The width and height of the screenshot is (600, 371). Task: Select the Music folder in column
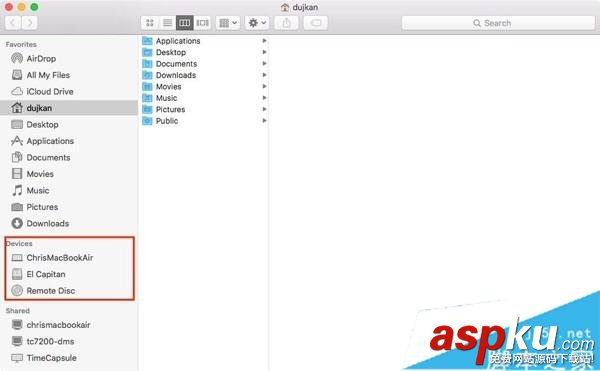[204, 98]
